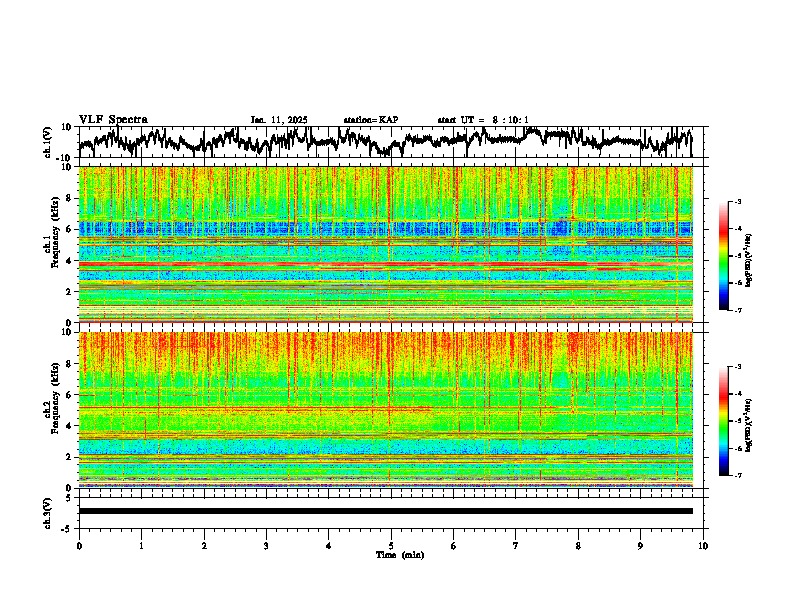Click the "-7" label on the ch.2 colorbar
This screenshot has height=612, width=792.
[x=738, y=475]
